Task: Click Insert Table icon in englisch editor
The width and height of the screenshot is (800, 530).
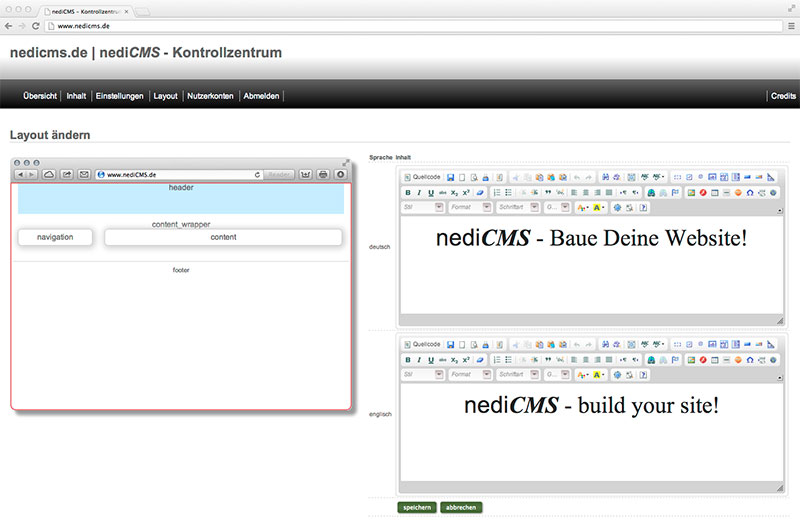Action: click(715, 360)
